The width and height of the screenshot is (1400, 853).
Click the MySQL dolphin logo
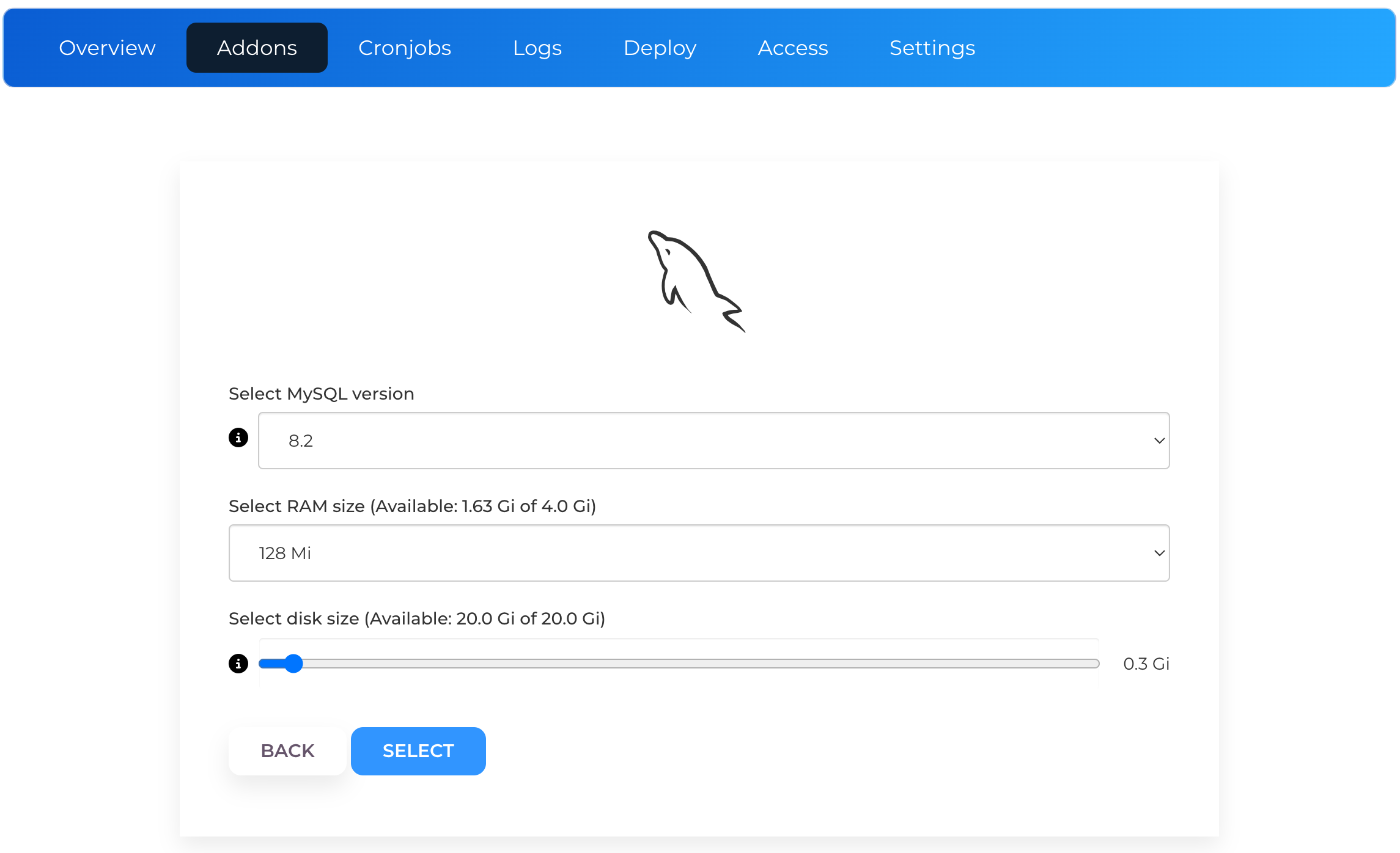[x=697, y=282]
